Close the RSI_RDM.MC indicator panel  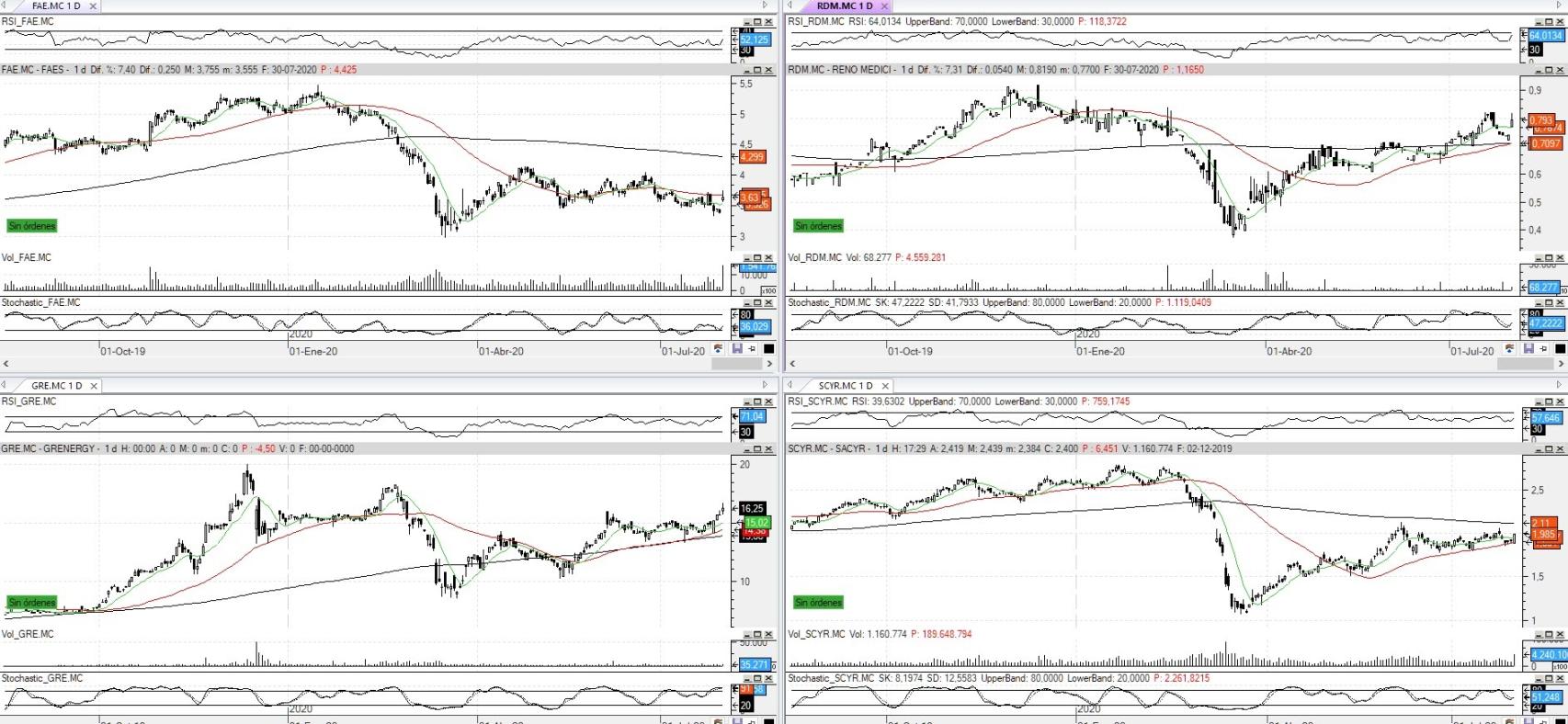[1561, 21]
